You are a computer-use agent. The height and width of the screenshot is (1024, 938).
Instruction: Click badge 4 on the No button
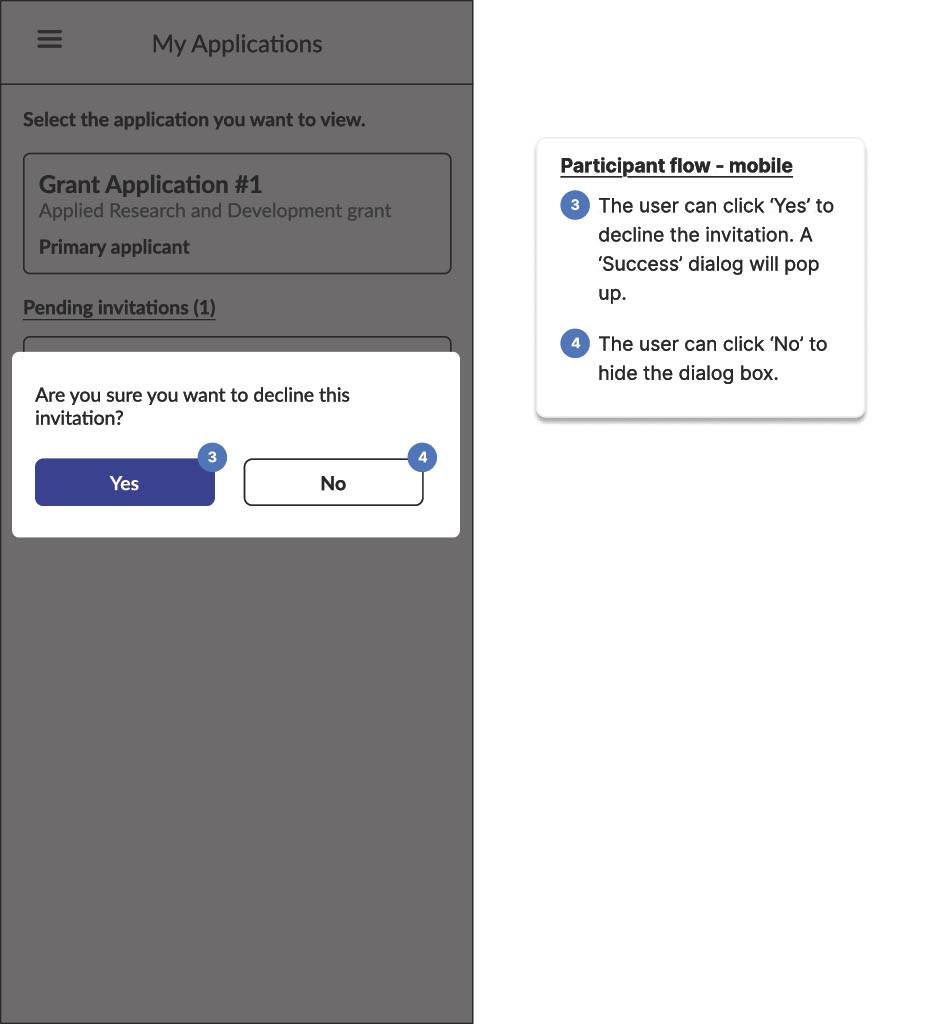422,457
